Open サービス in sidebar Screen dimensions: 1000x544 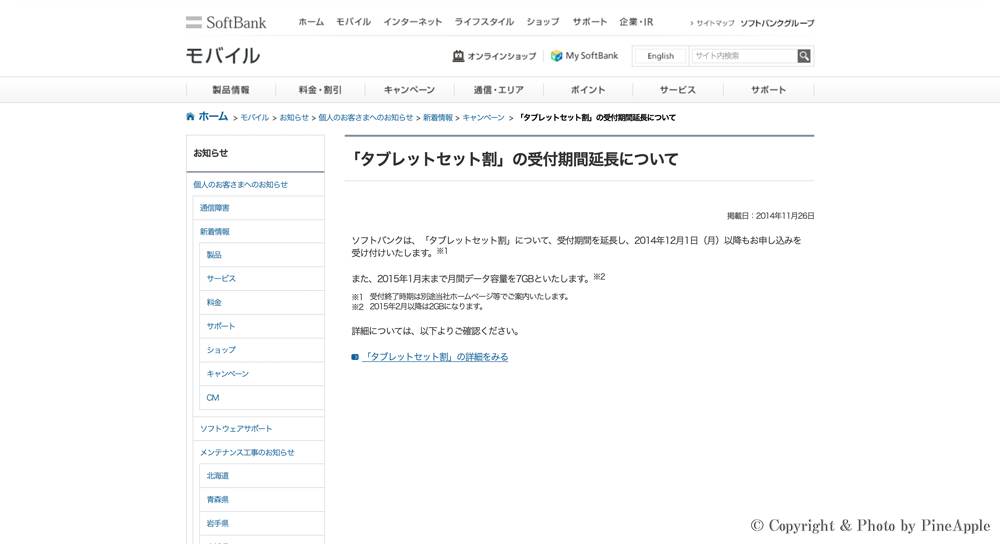click(221, 279)
